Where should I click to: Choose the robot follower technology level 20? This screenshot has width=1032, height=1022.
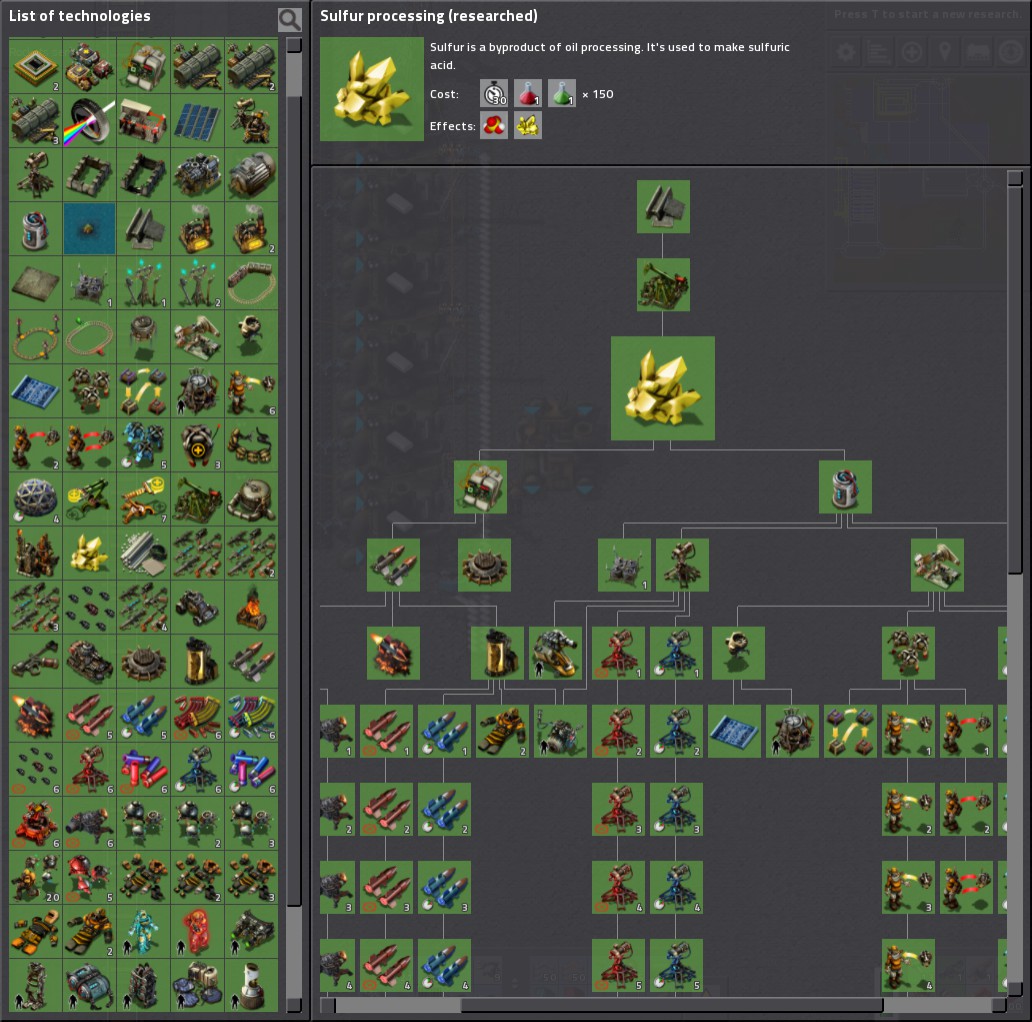[x=36, y=877]
